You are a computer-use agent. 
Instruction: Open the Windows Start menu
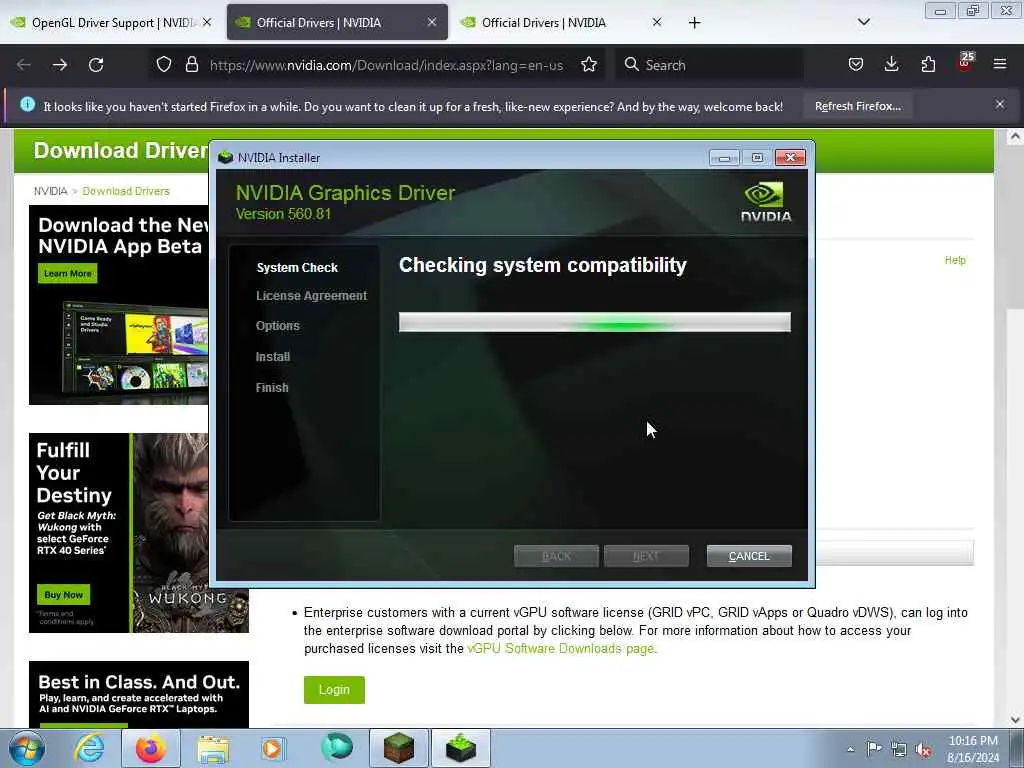coord(27,748)
